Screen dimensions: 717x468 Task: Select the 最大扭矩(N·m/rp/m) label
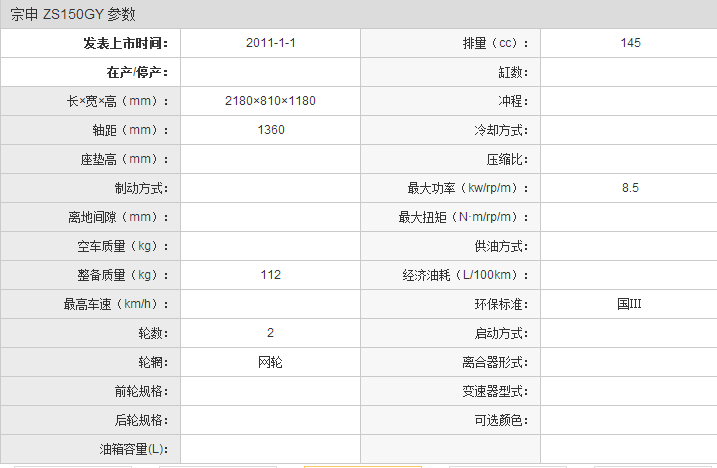click(x=463, y=217)
